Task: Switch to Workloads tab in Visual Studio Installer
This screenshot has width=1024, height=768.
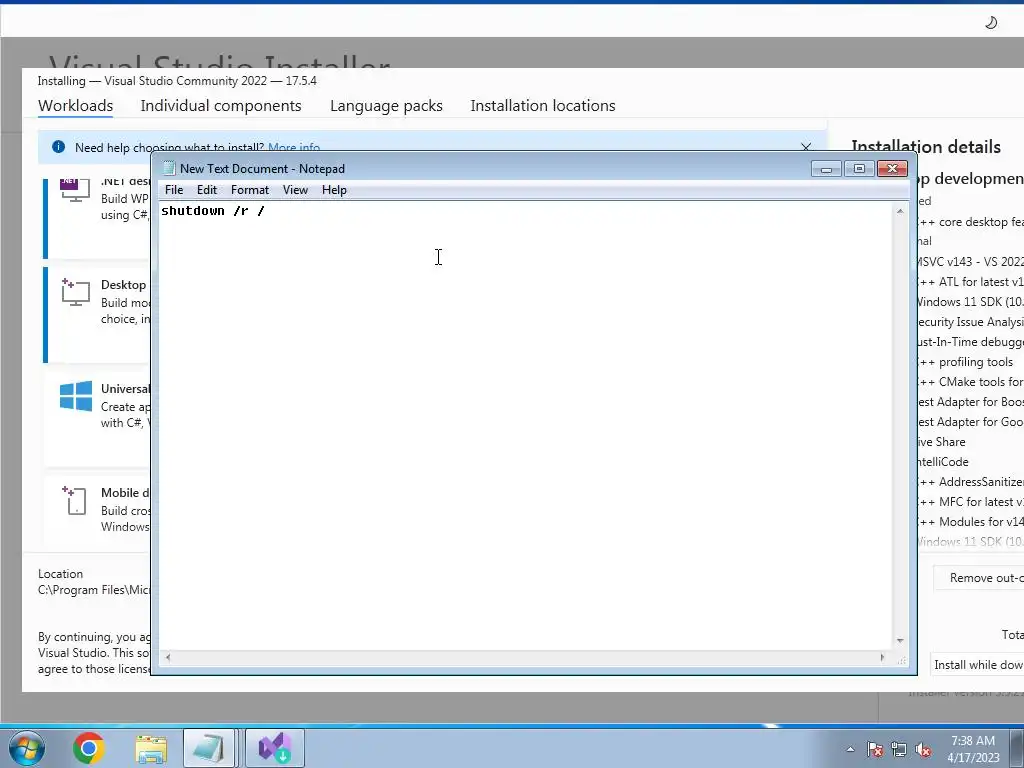Action: tap(75, 106)
